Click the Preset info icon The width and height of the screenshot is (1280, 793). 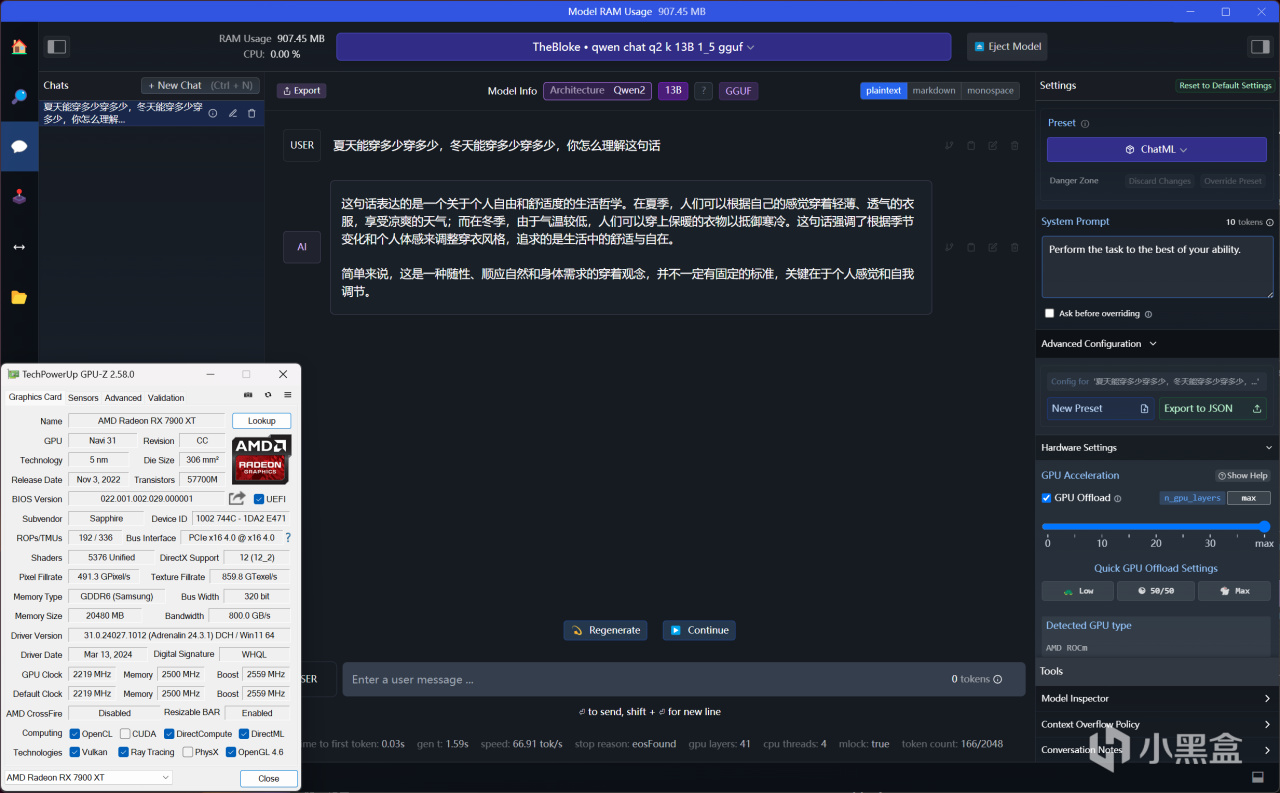[x=1085, y=124]
